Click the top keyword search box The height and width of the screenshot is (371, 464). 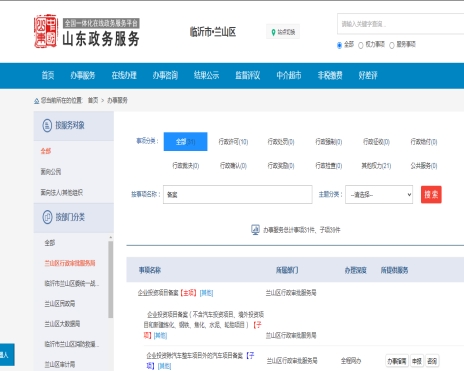click(400, 24)
